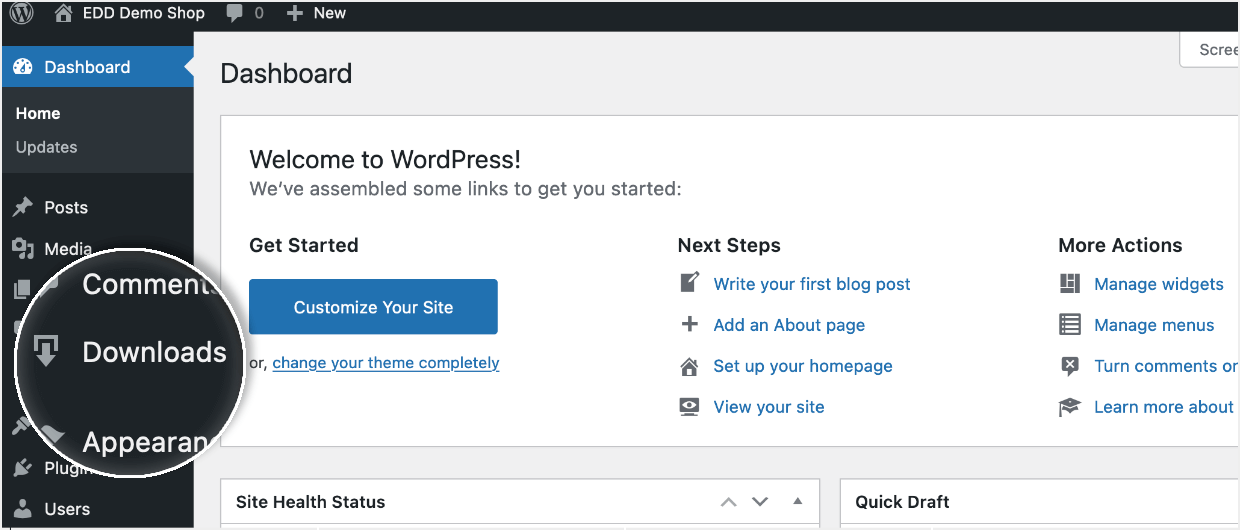Click the View your site monitor icon
1240x530 pixels.
689,407
